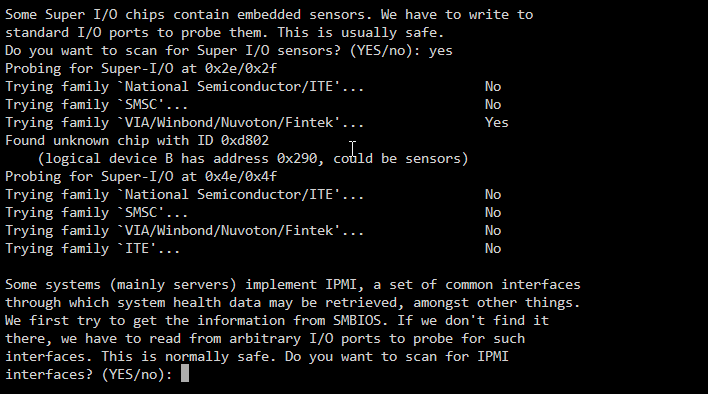Click the second 'VIA/Winbond/Nuvoton/Fintek' family text
The width and height of the screenshot is (708, 394).
click(228, 231)
